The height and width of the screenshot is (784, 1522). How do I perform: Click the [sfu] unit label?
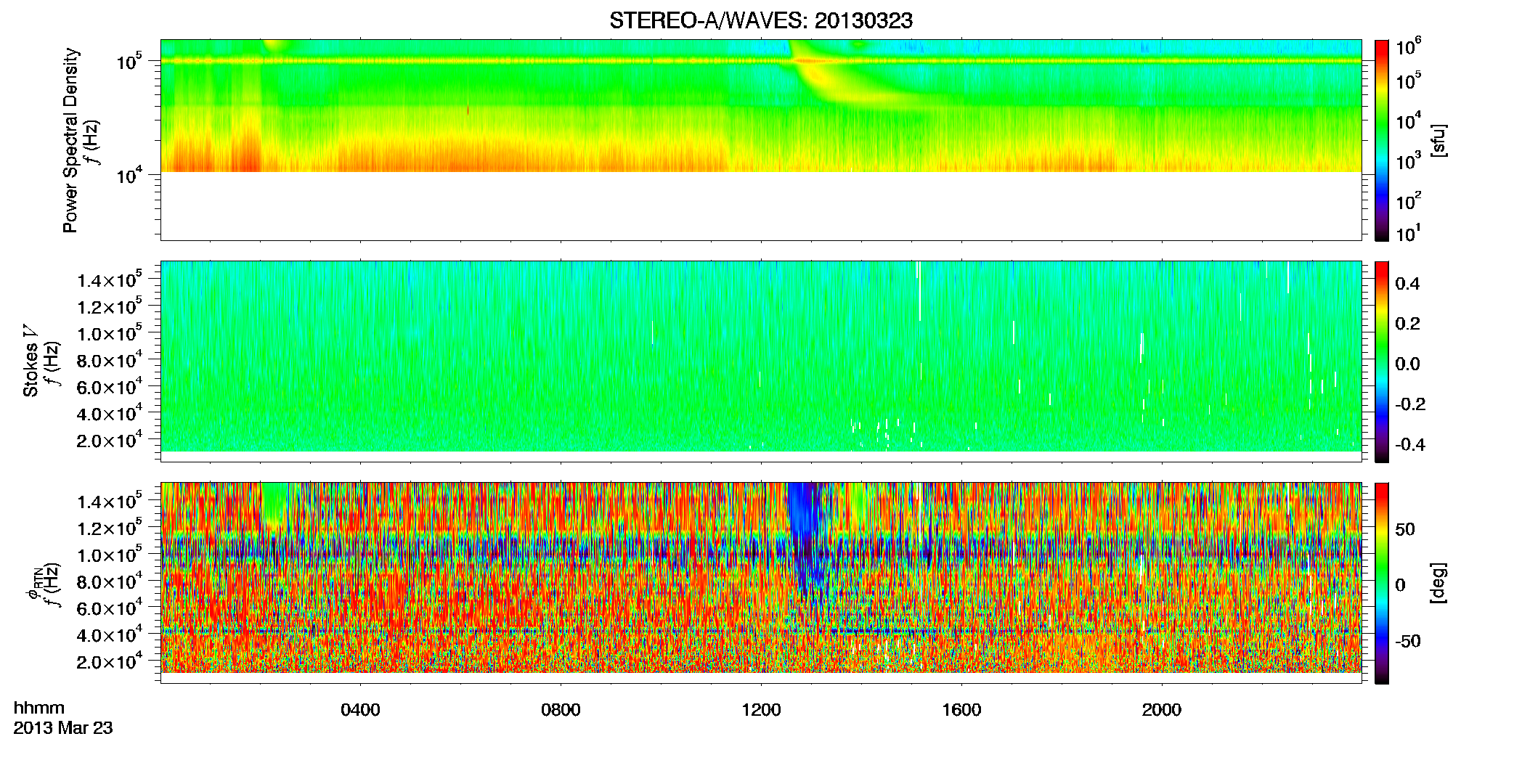point(1438,140)
